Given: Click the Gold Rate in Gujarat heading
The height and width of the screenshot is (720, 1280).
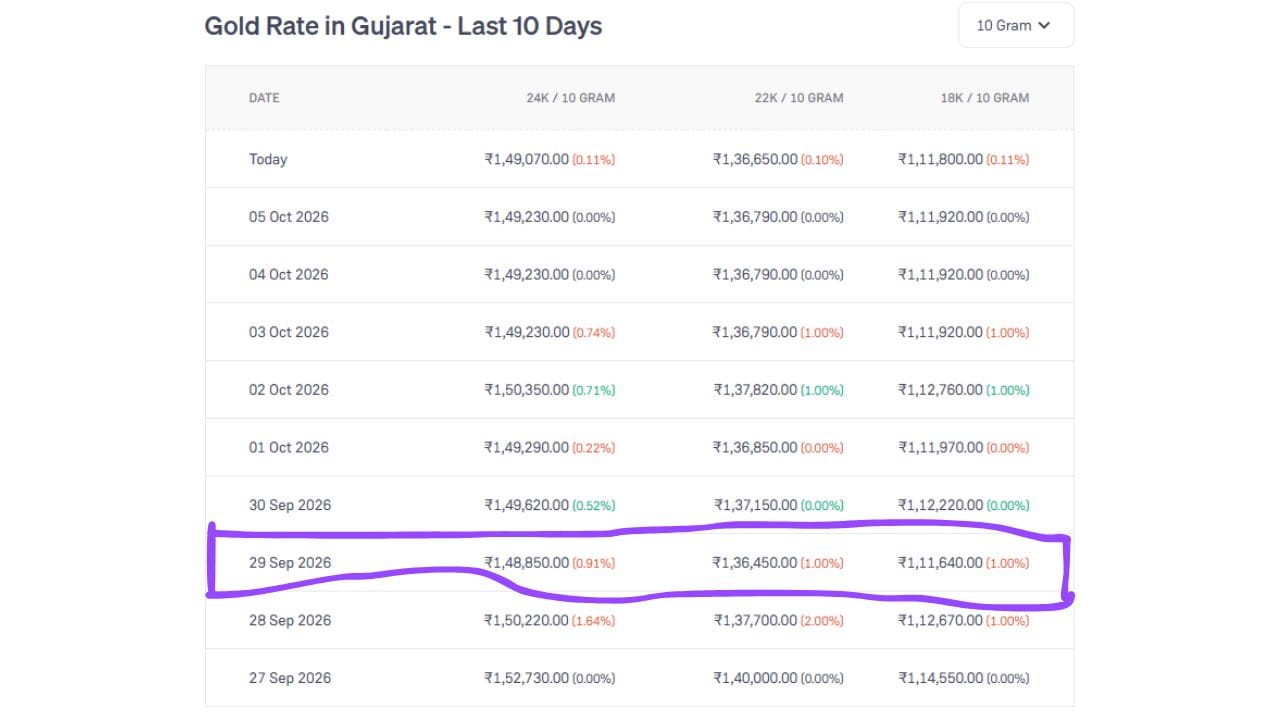Looking at the screenshot, I should click(403, 26).
